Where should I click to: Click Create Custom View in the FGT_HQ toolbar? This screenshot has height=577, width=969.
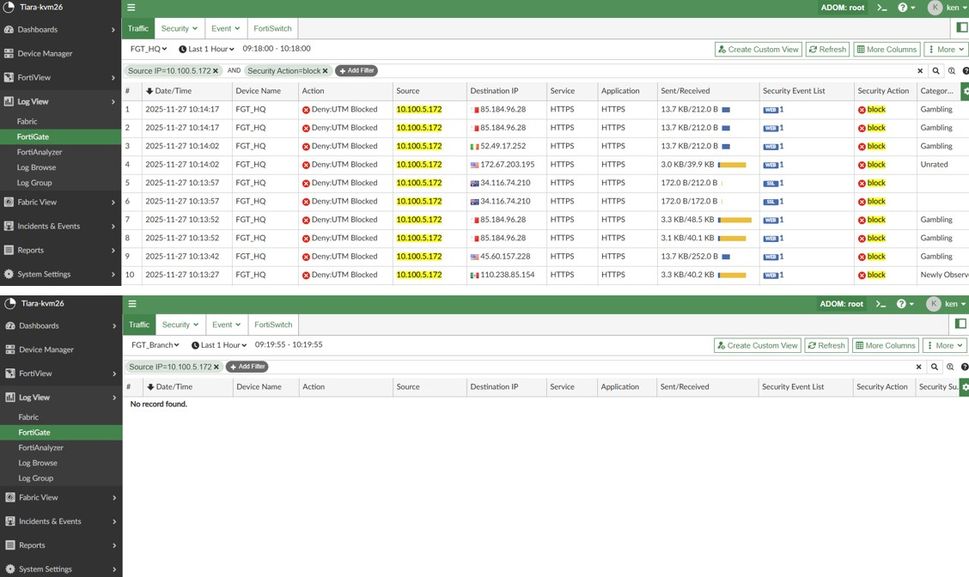758,49
